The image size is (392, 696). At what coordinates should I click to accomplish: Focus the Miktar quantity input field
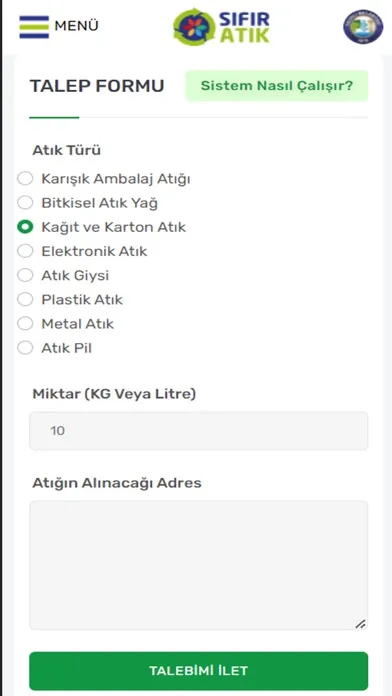point(198,431)
